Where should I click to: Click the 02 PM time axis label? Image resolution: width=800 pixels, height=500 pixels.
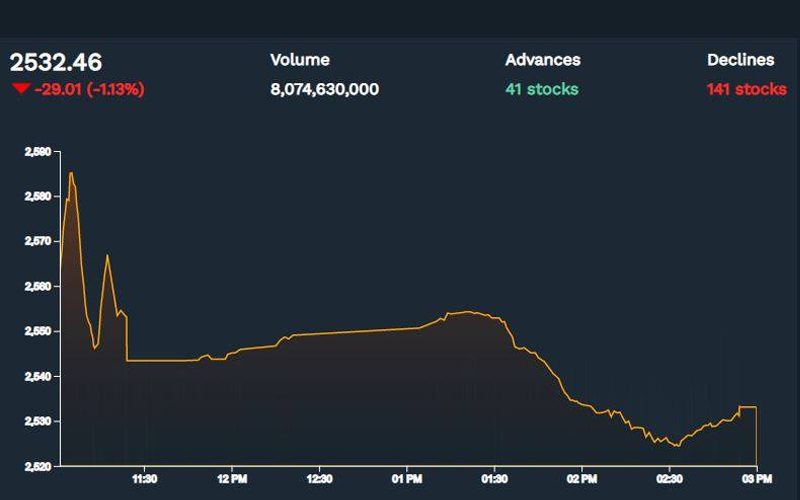581,479
